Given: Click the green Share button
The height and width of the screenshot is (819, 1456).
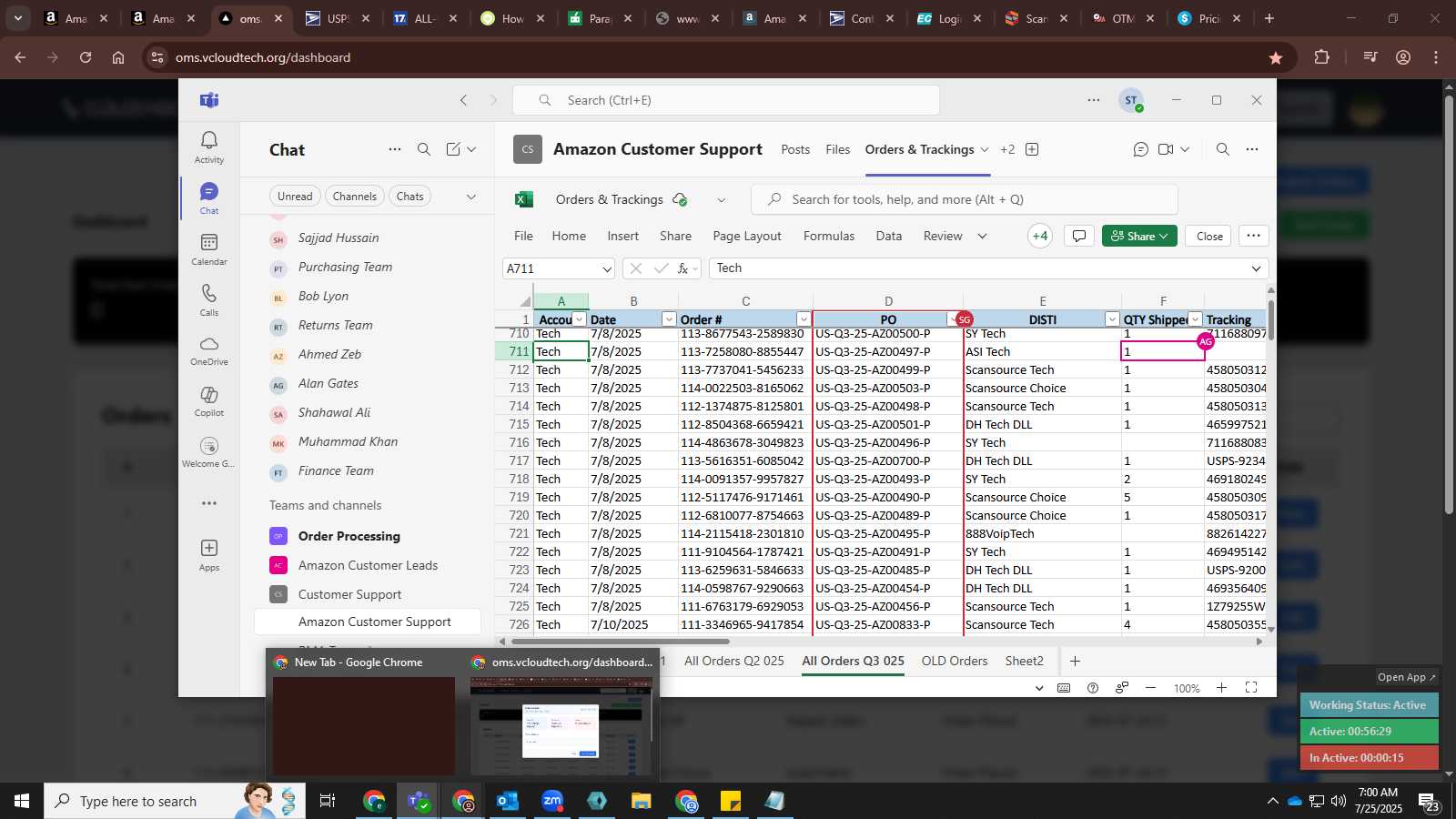Looking at the screenshot, I should coord(1139,236).
